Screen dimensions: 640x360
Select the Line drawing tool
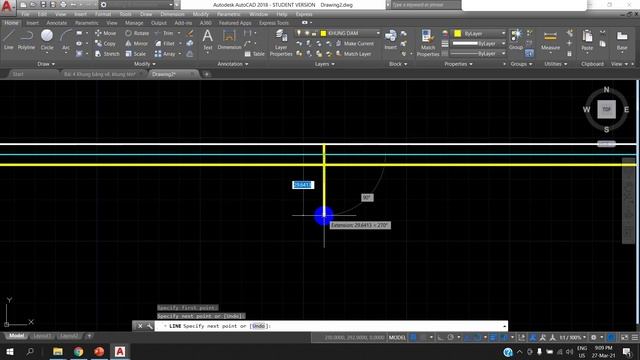(x=9, y=40)
